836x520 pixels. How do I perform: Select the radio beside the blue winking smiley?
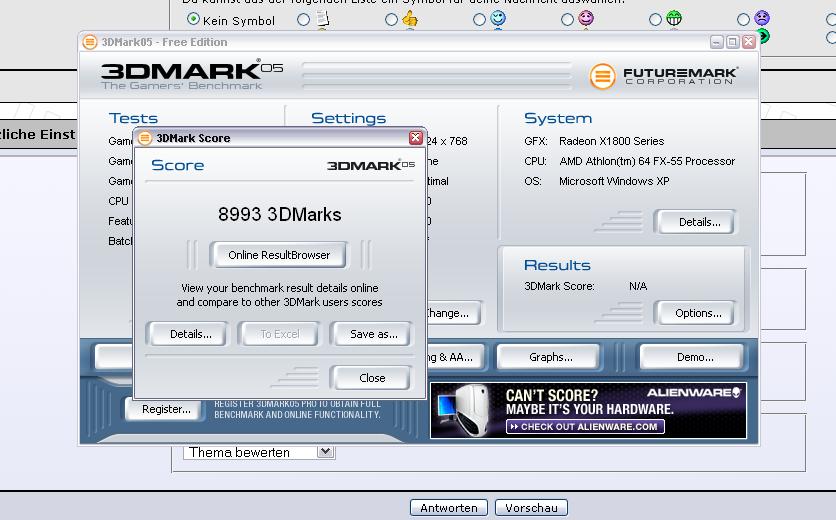point(479,20)
